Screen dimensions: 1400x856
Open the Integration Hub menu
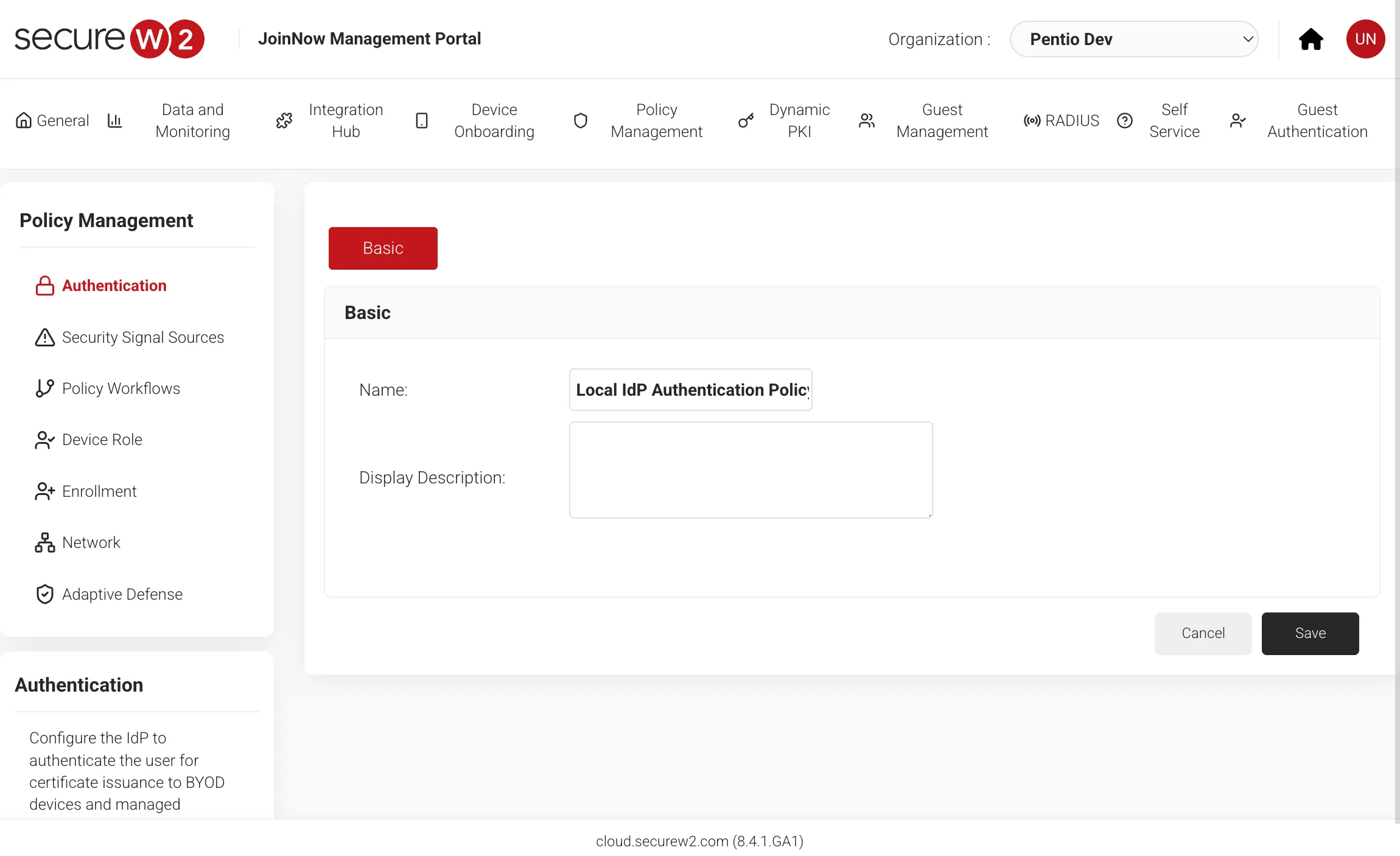pos(346,121)
